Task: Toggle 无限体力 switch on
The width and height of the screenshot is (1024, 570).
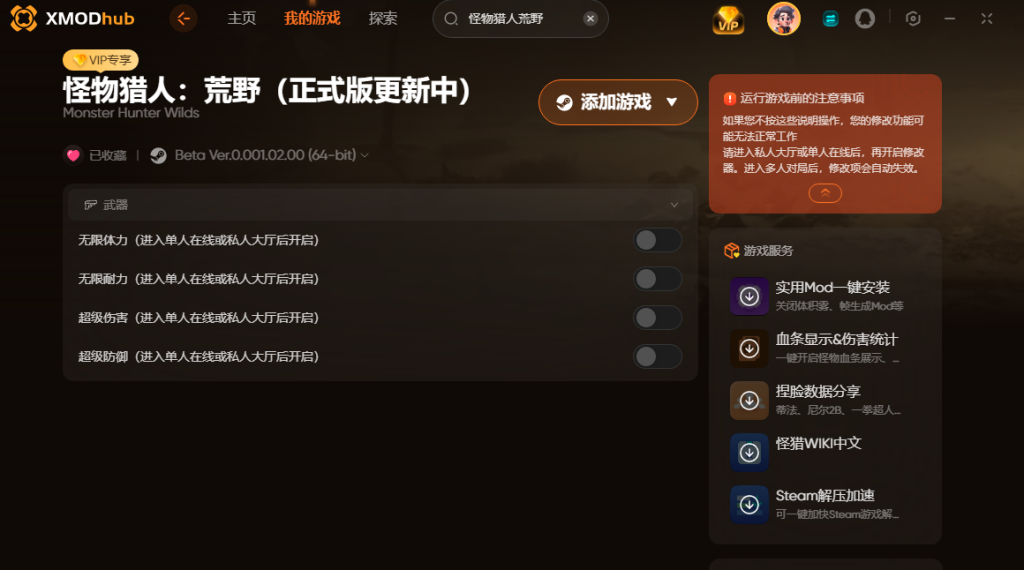Action: (658, 240)
